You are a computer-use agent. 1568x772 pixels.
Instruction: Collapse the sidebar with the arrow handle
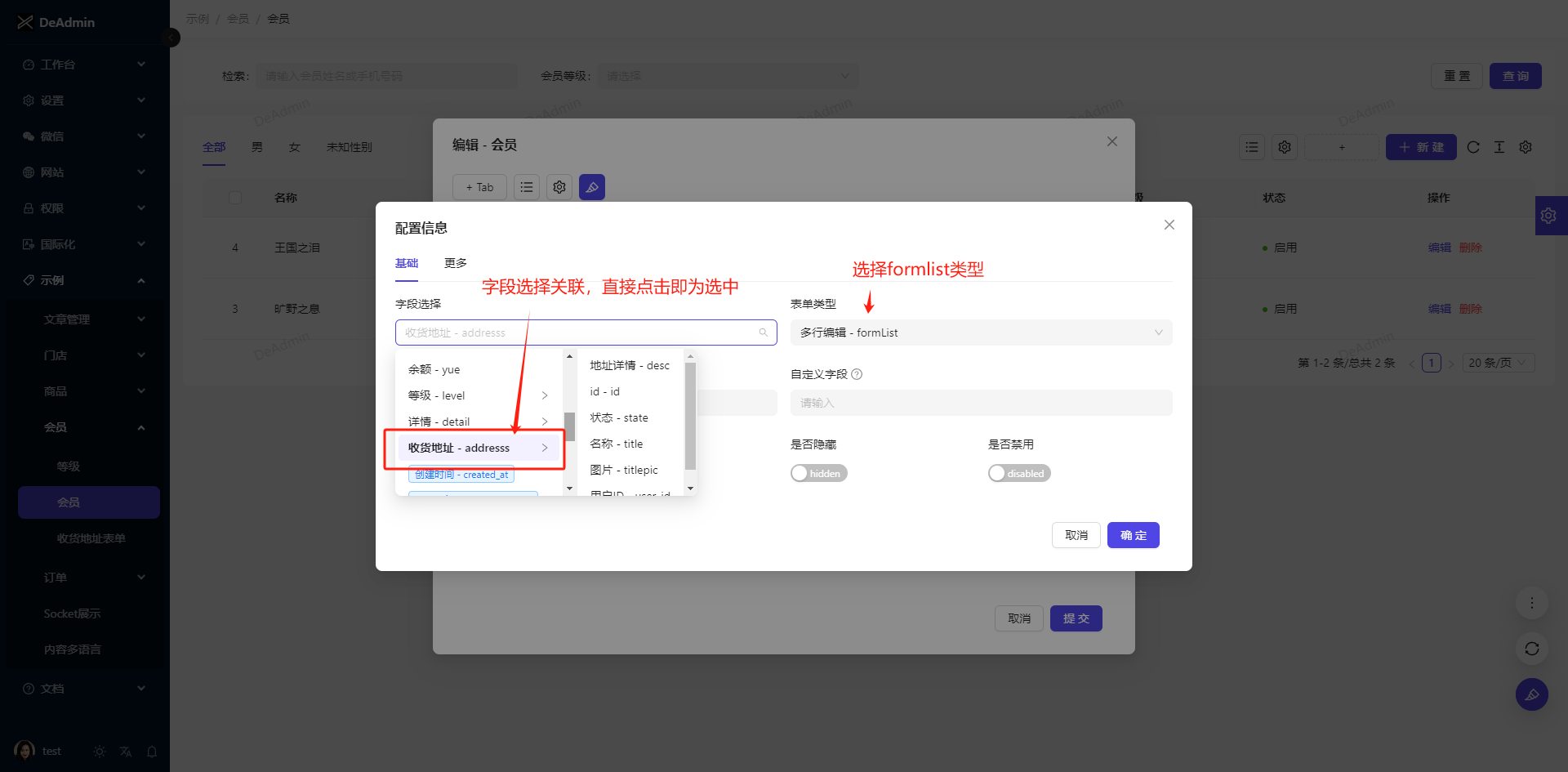(171, 38)
